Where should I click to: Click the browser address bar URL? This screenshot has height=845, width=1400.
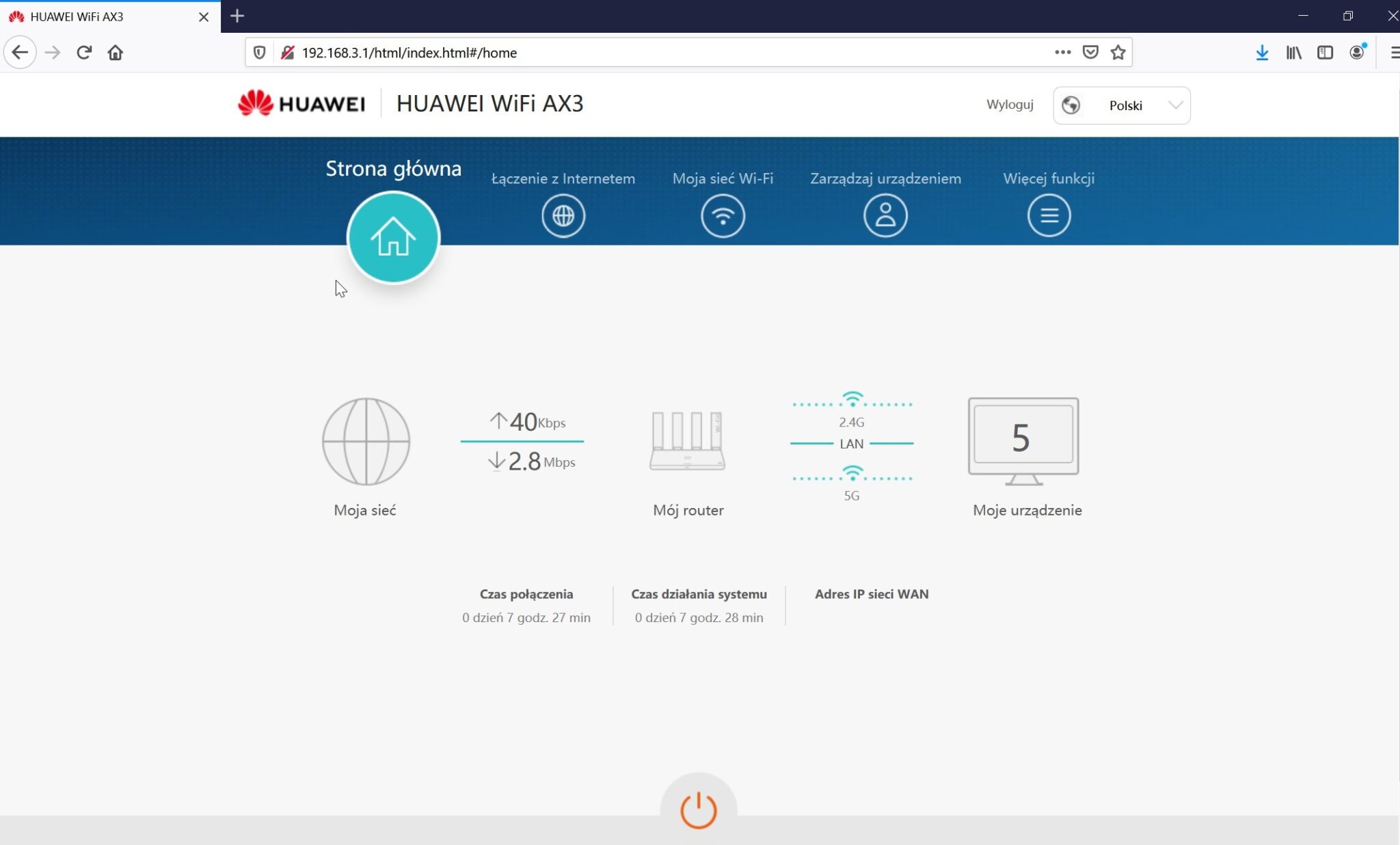409,53
